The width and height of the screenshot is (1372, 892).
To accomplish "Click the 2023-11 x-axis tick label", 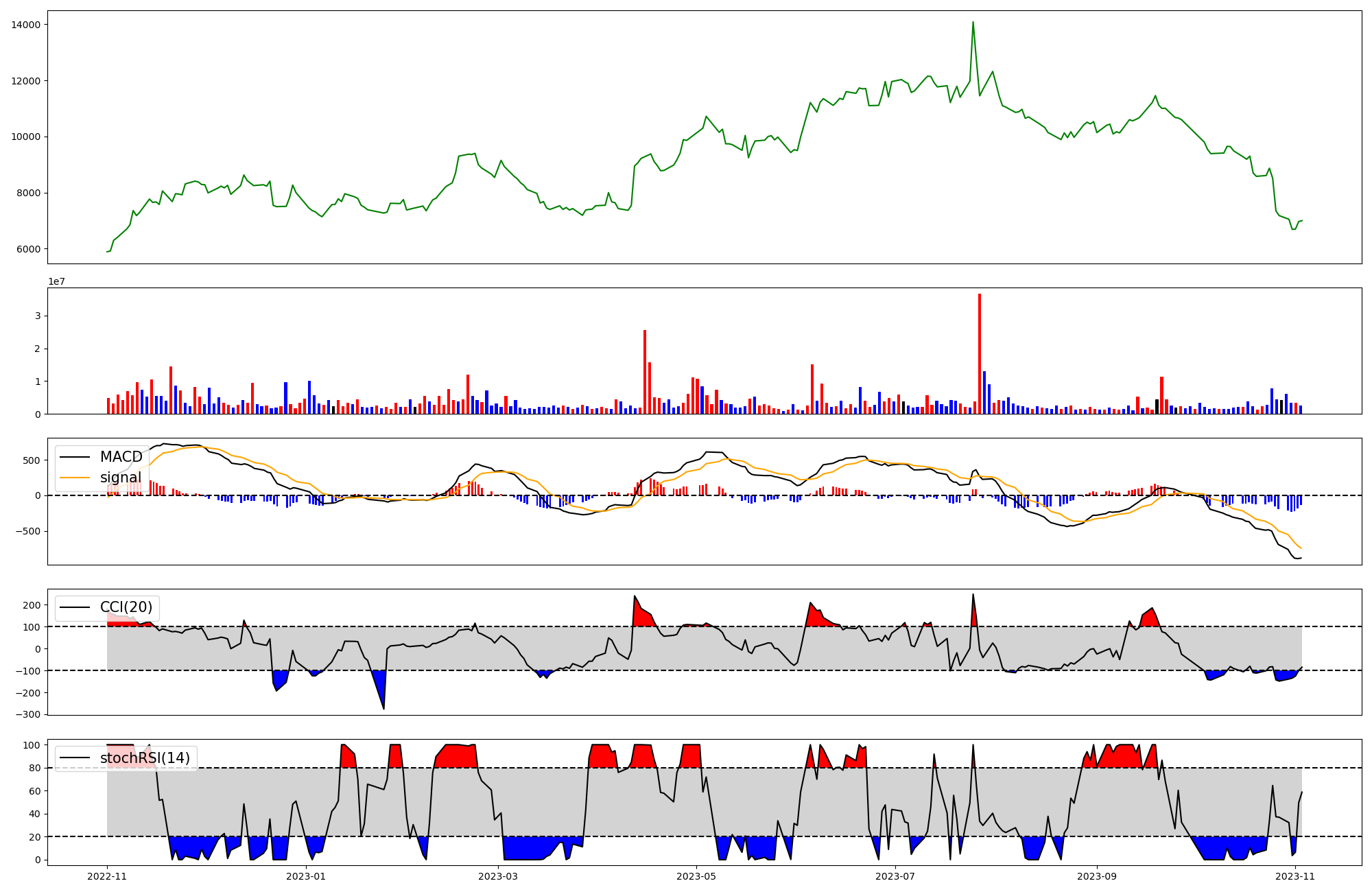I will tap(1295, 876).
